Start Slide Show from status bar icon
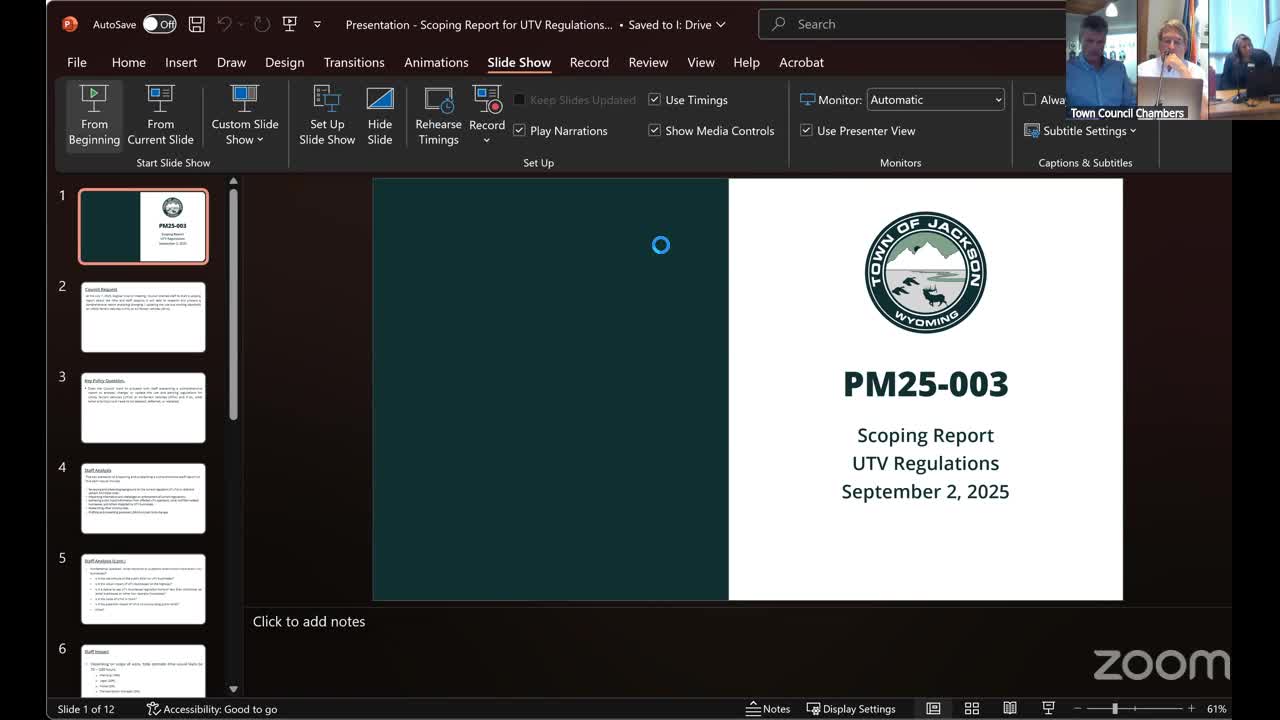Viewport: 1280px width, 720px height. tap(1048, 709)
